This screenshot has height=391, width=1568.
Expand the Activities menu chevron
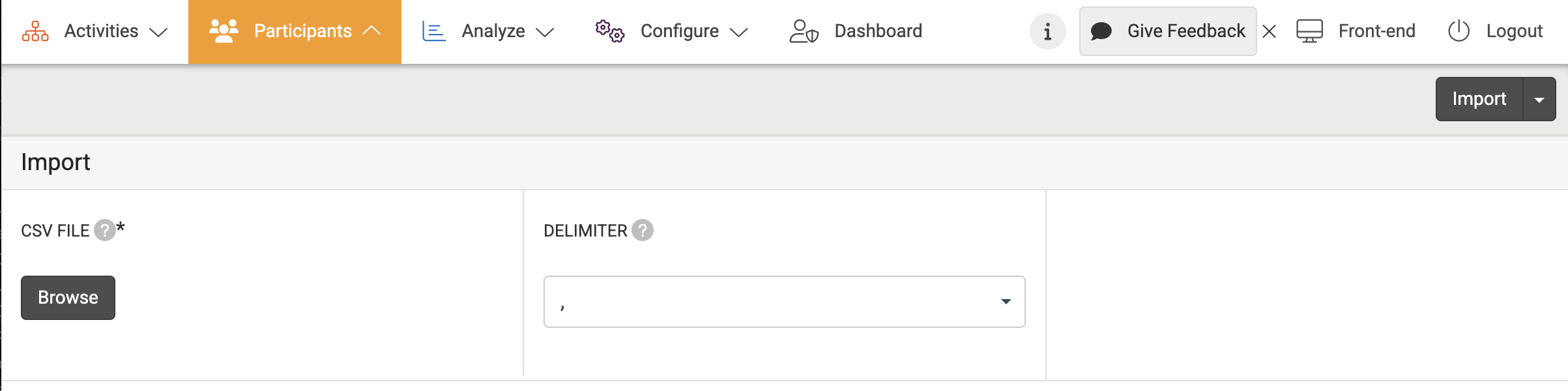click(x=158, y=32)
